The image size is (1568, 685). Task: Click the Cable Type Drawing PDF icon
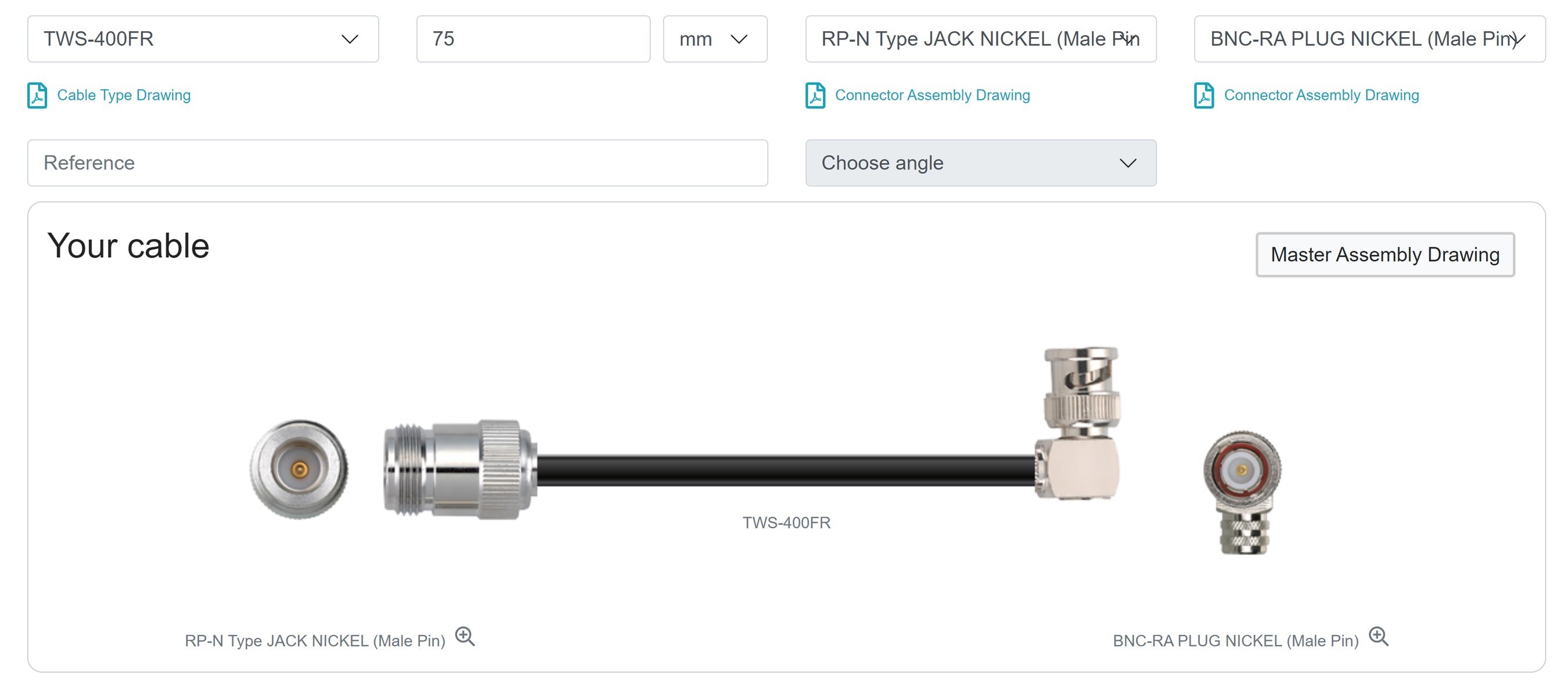pos(37,96)
